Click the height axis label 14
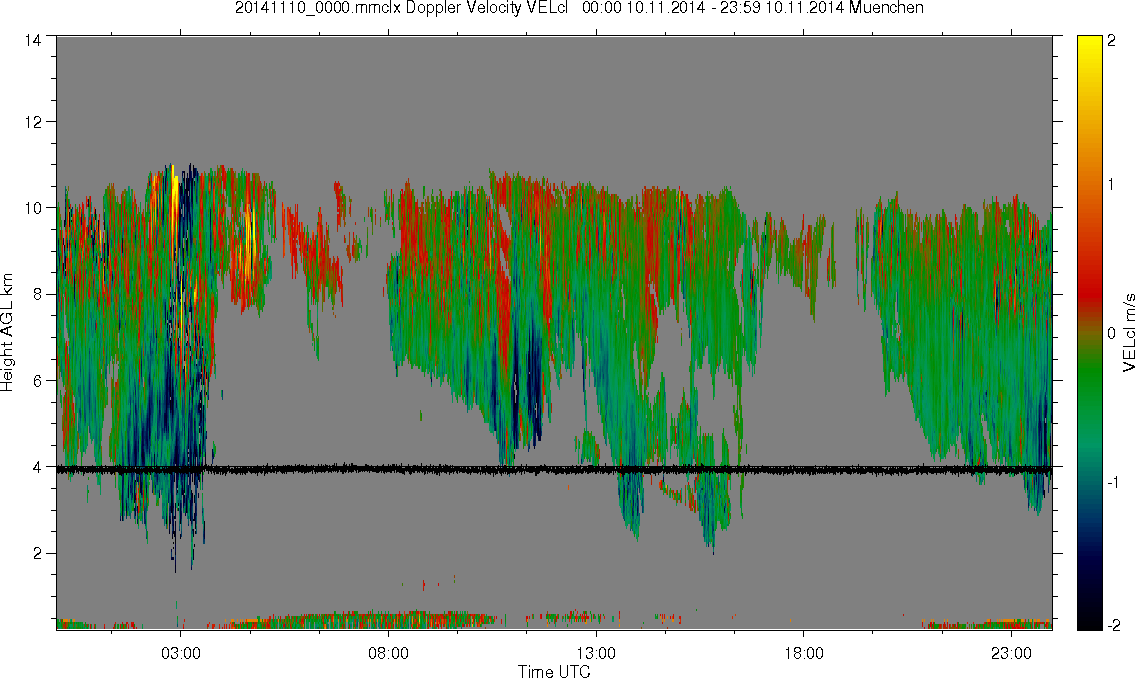 [x=32, y=41]
